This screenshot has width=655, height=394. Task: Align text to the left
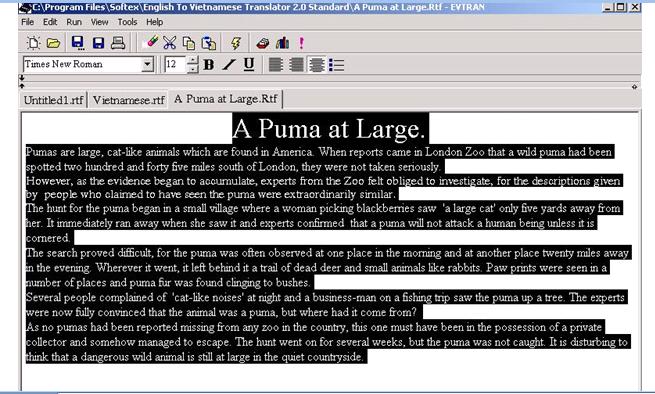coord(276,64)
